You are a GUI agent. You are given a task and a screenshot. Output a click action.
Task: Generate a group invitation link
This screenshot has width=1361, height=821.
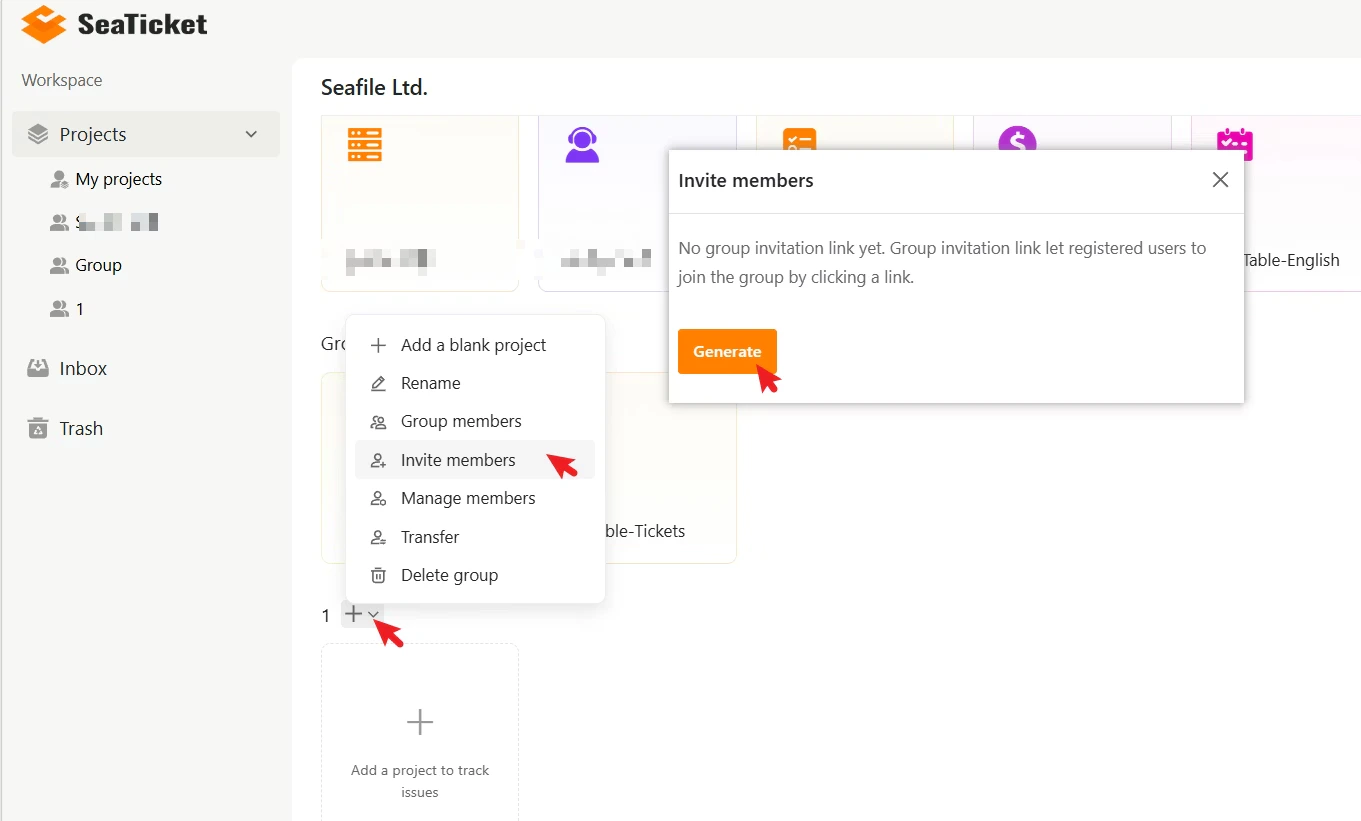pyautogui.click(x=727, y=352)
